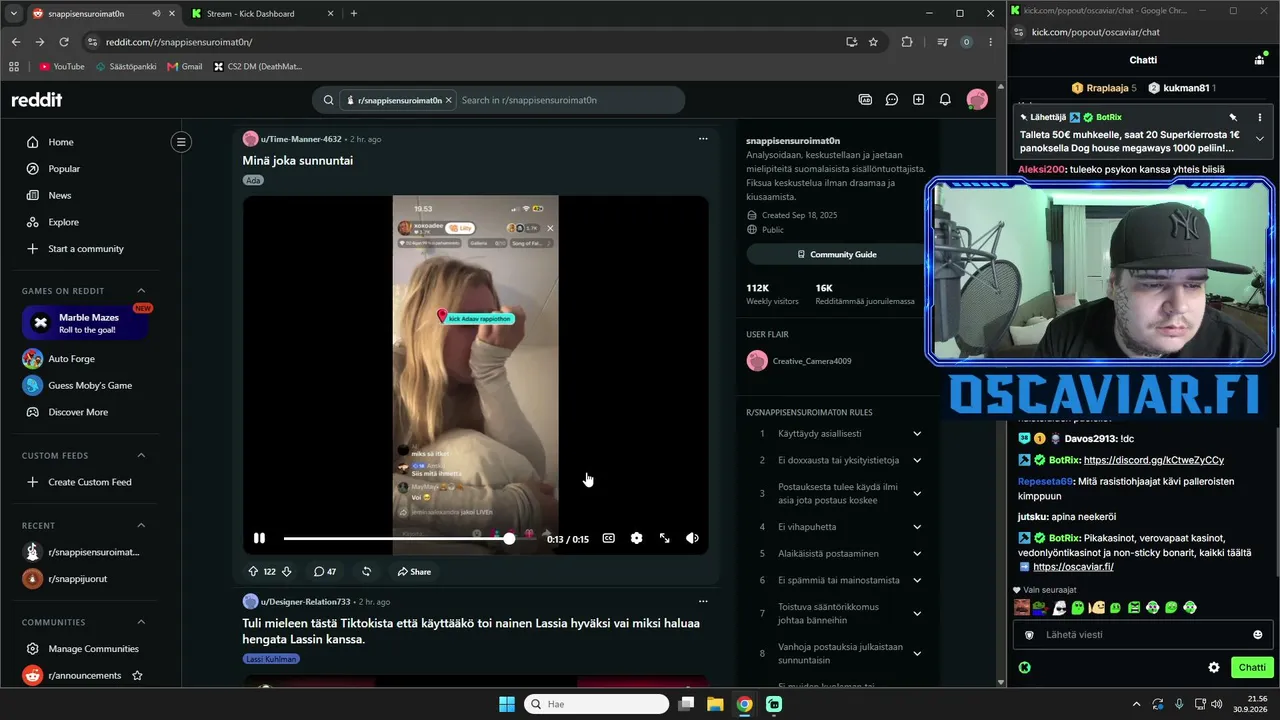
Task: Open Reddit notifications bell
Action: tap(945, 100)
